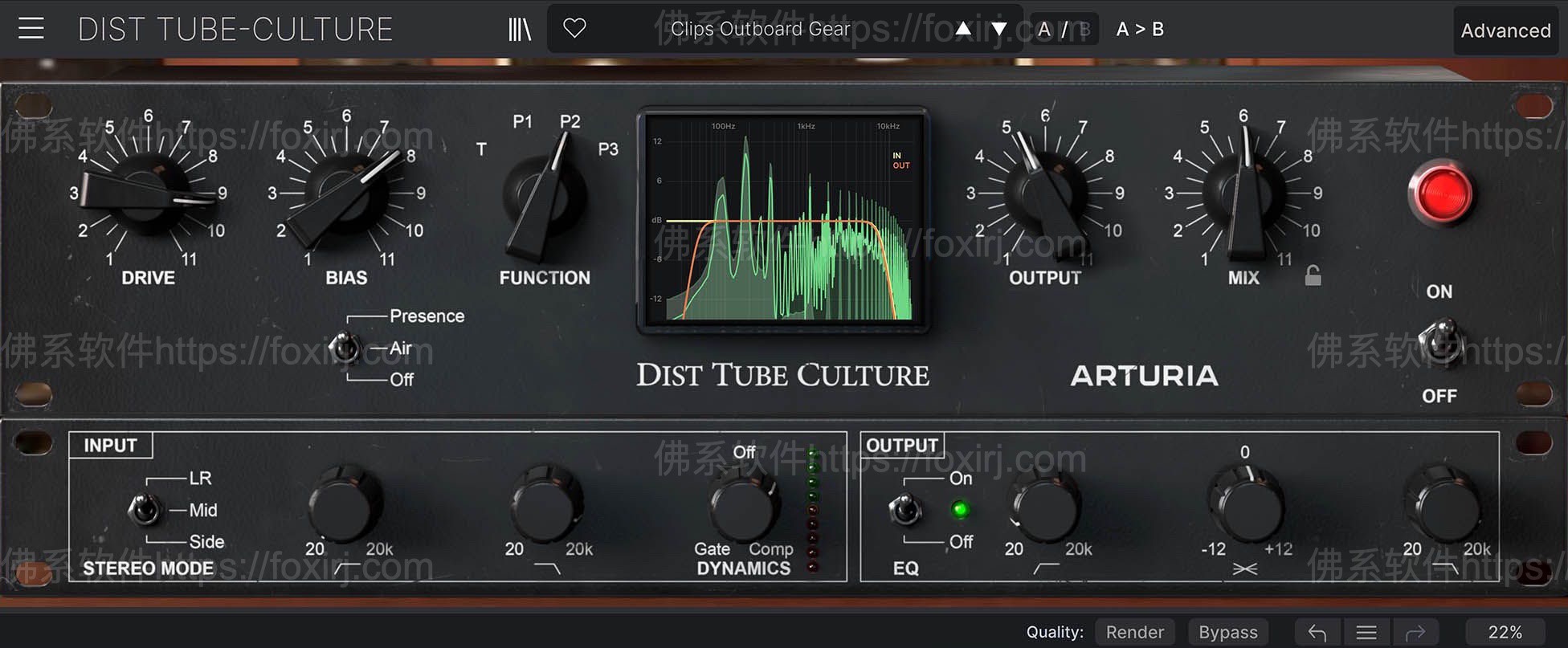Select previous preset with up arrow

point(963,30)
